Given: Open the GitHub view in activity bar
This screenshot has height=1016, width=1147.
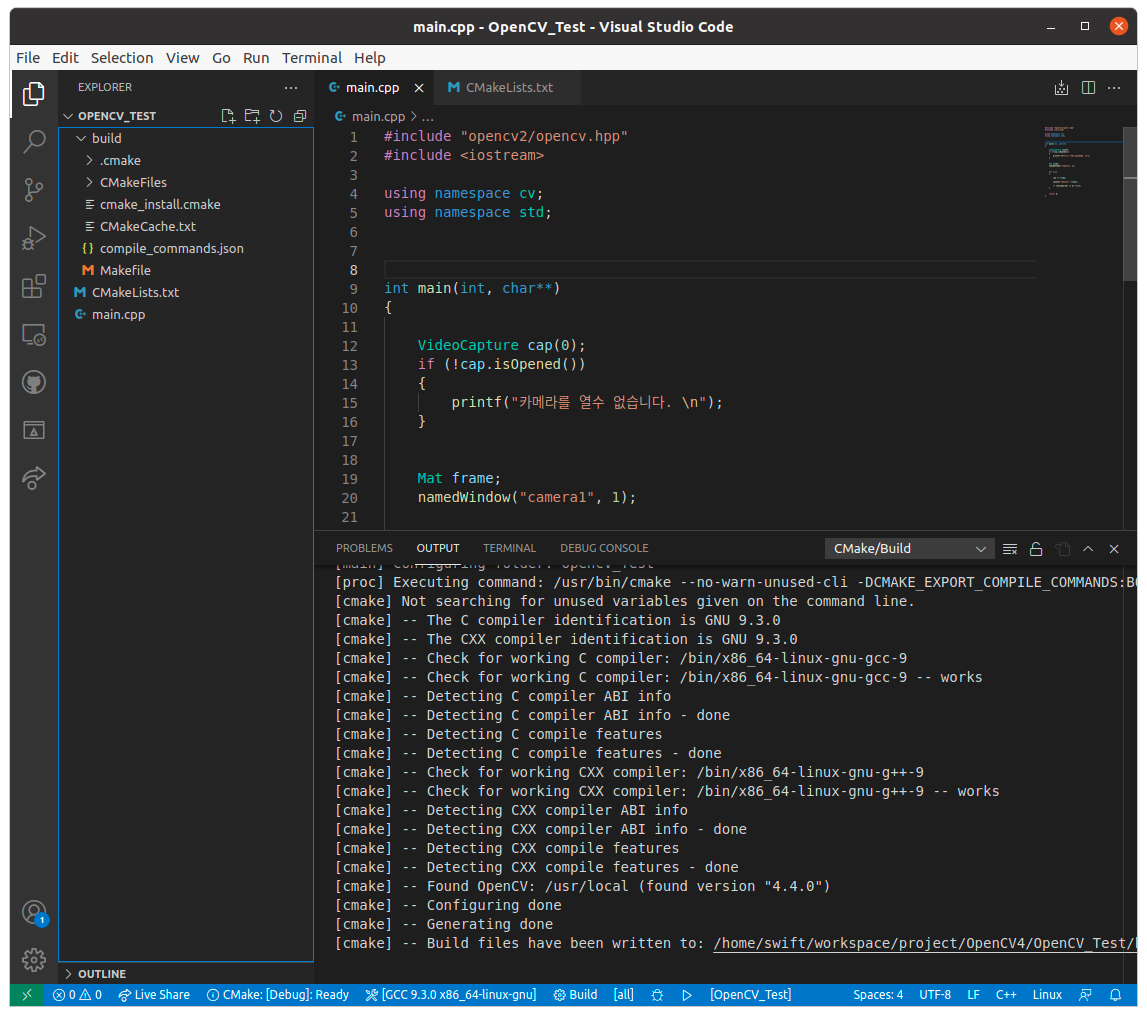Looking at the screenshot, I should 34,382.
